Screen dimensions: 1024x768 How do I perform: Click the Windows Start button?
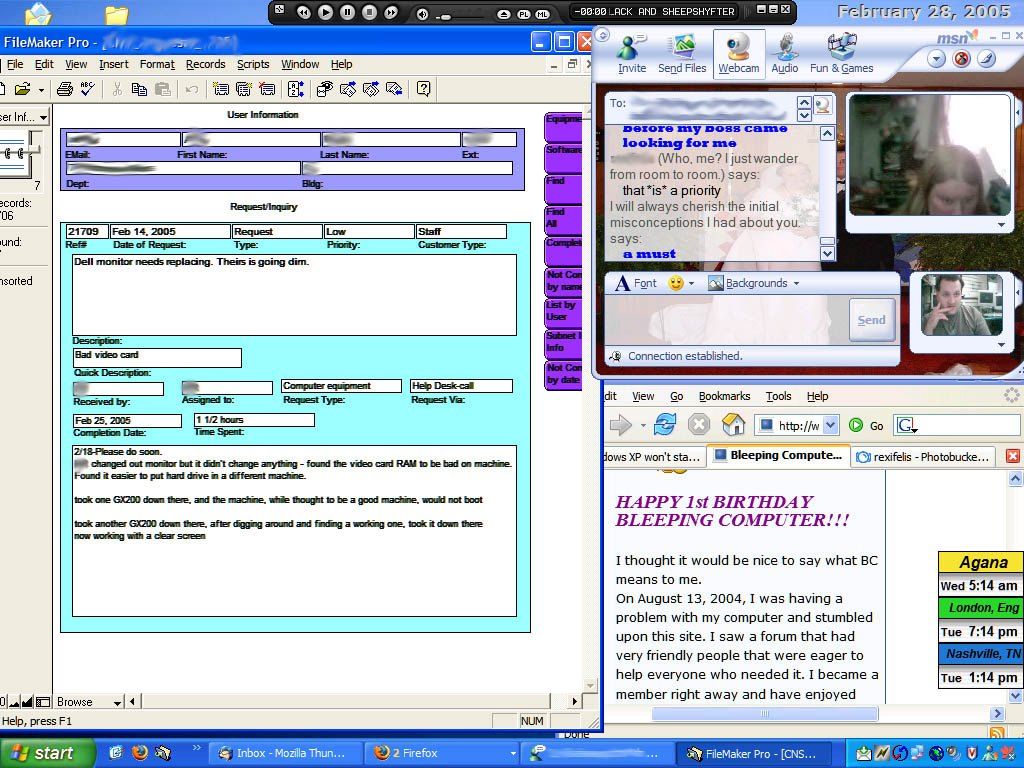47,753
